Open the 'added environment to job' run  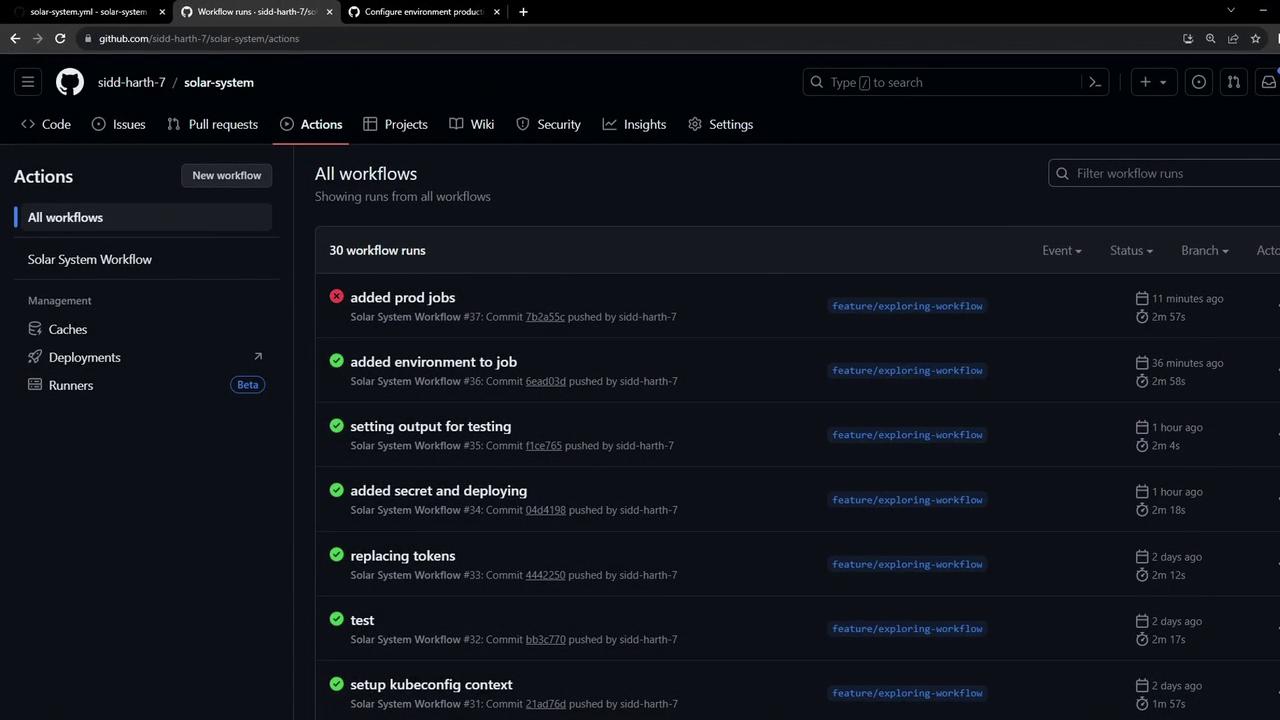(433, 362)
